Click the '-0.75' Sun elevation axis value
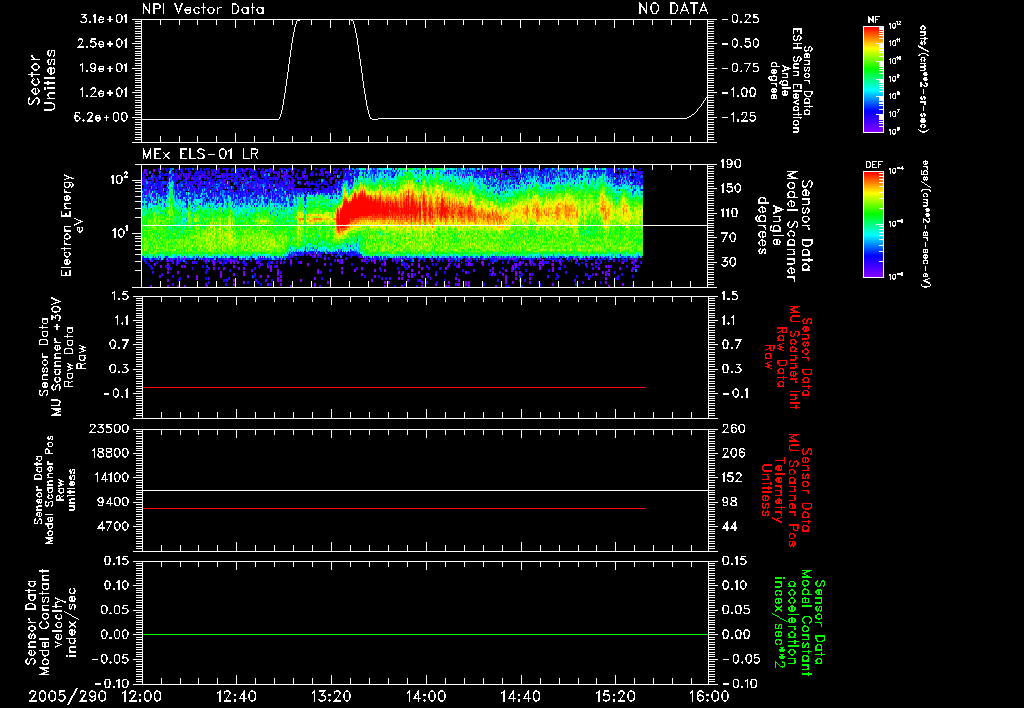Viewport: 1024px width, 708px height. (x=741, y=68)
